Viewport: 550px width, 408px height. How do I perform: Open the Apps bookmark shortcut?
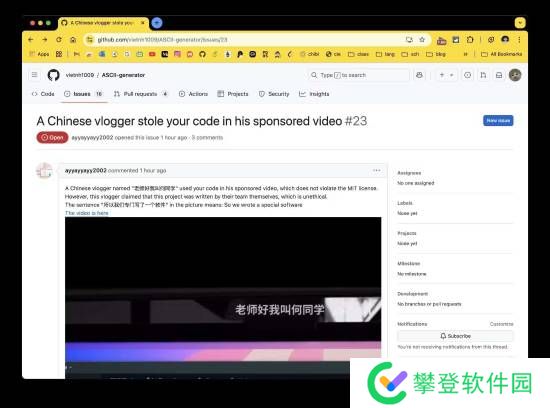39,54
